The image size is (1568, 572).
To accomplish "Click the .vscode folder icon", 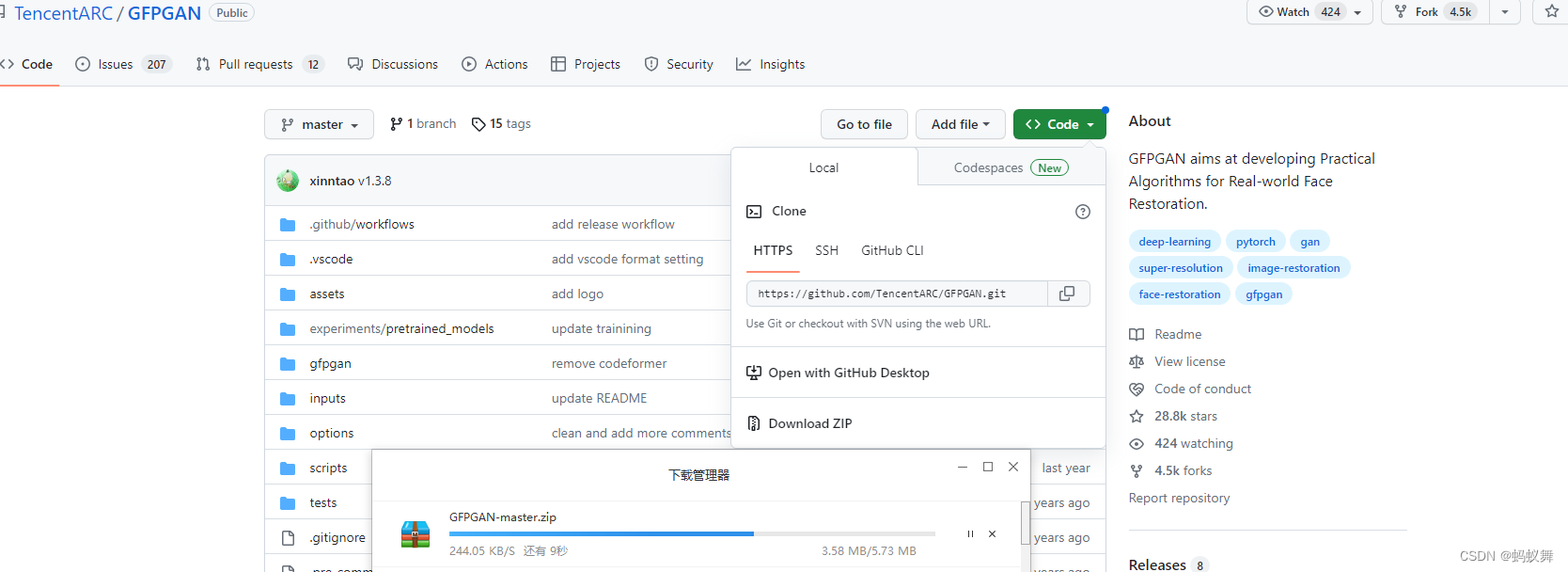I will coord(288,259).
